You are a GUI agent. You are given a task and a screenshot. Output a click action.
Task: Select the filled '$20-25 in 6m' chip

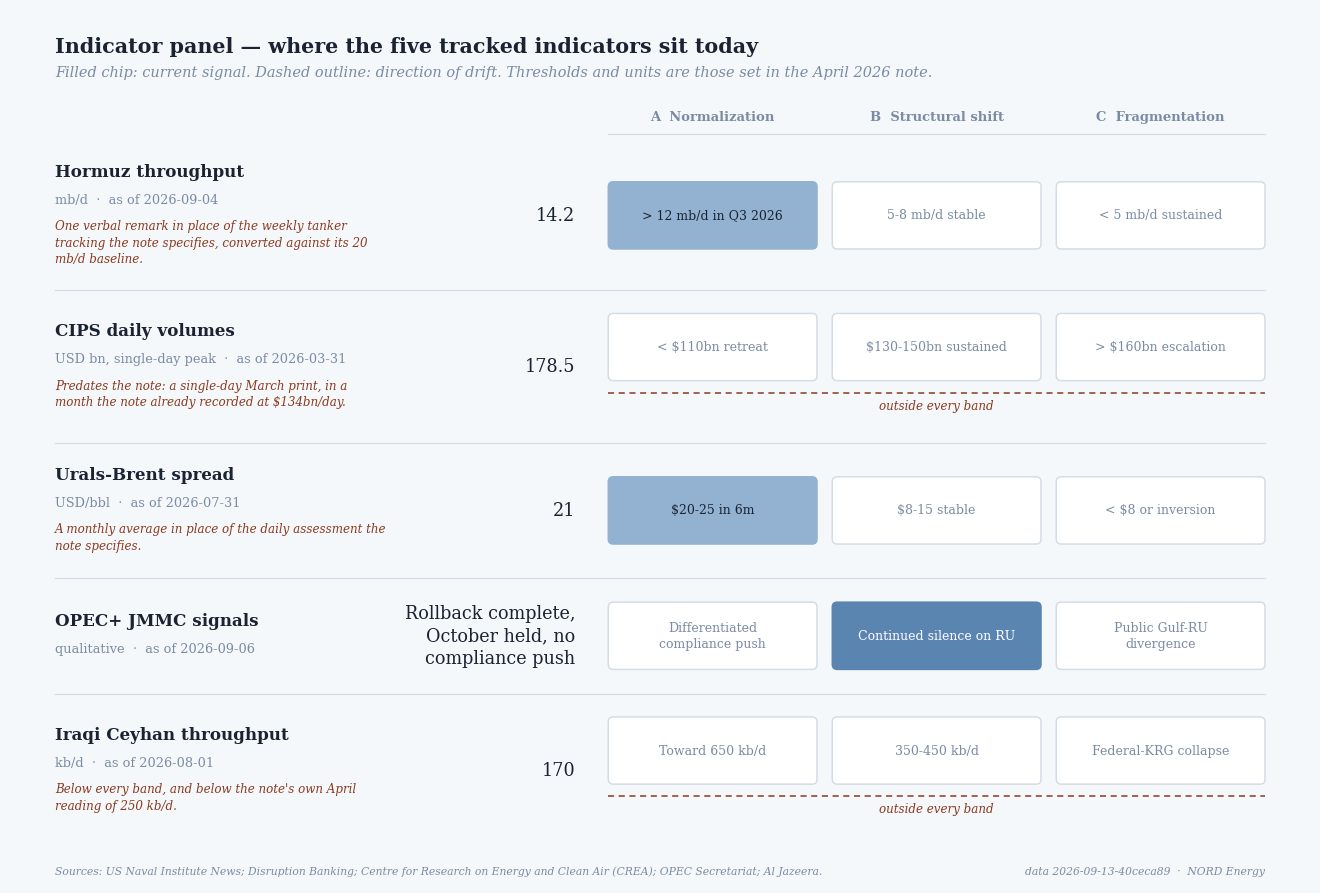click(712, 510)
